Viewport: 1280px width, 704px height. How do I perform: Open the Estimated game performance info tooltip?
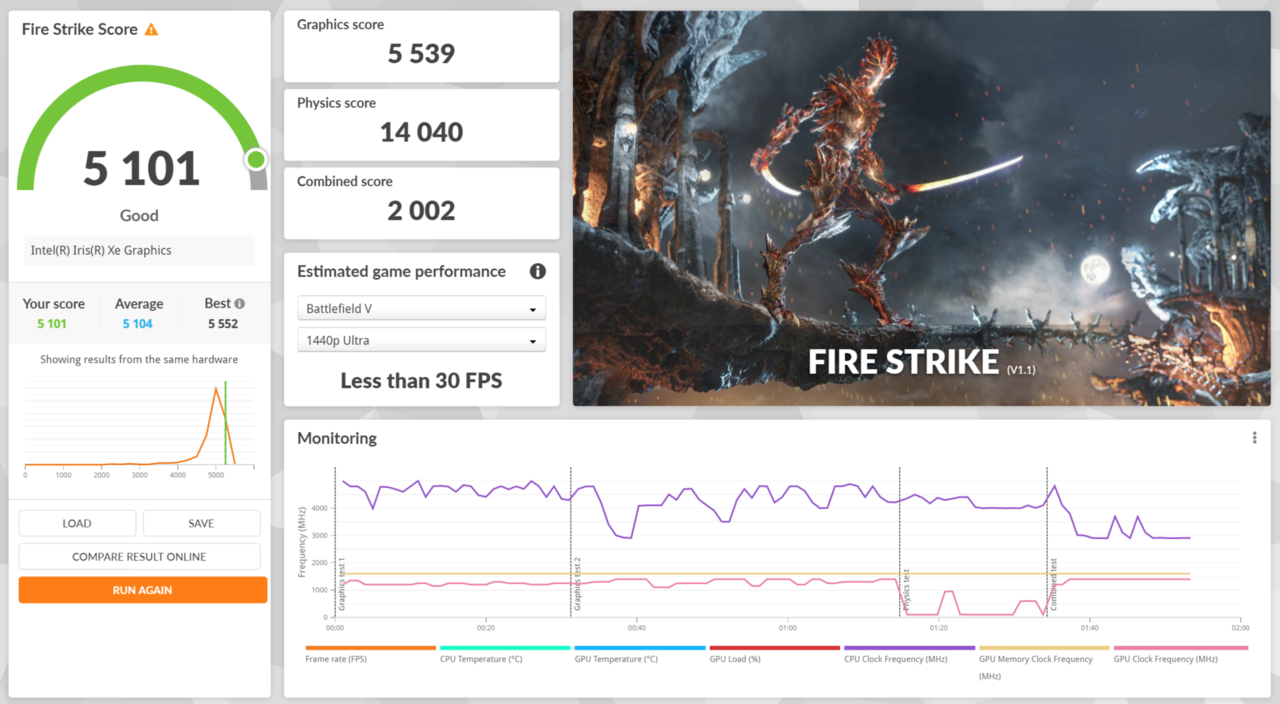point(537,271)
